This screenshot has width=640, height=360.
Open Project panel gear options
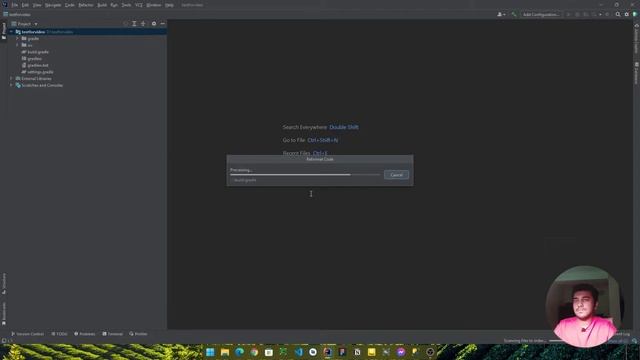pos(154,24)
